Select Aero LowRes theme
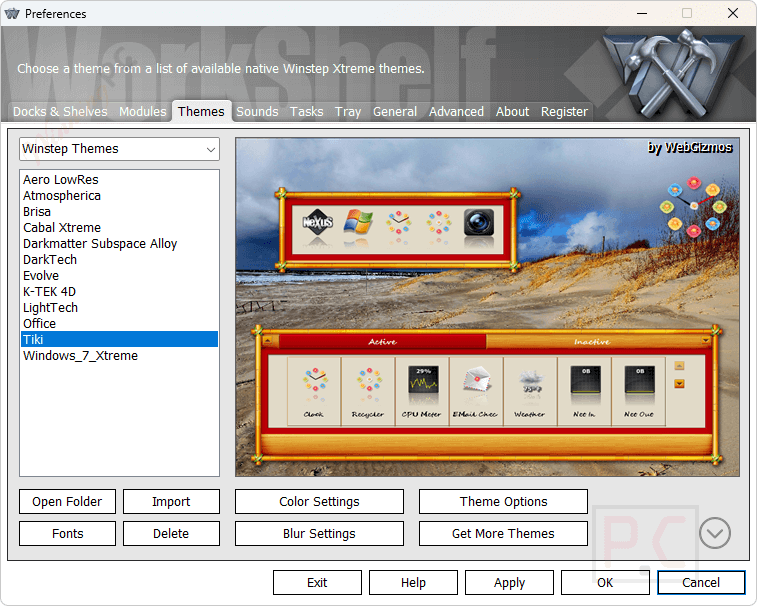 point(119,180)
